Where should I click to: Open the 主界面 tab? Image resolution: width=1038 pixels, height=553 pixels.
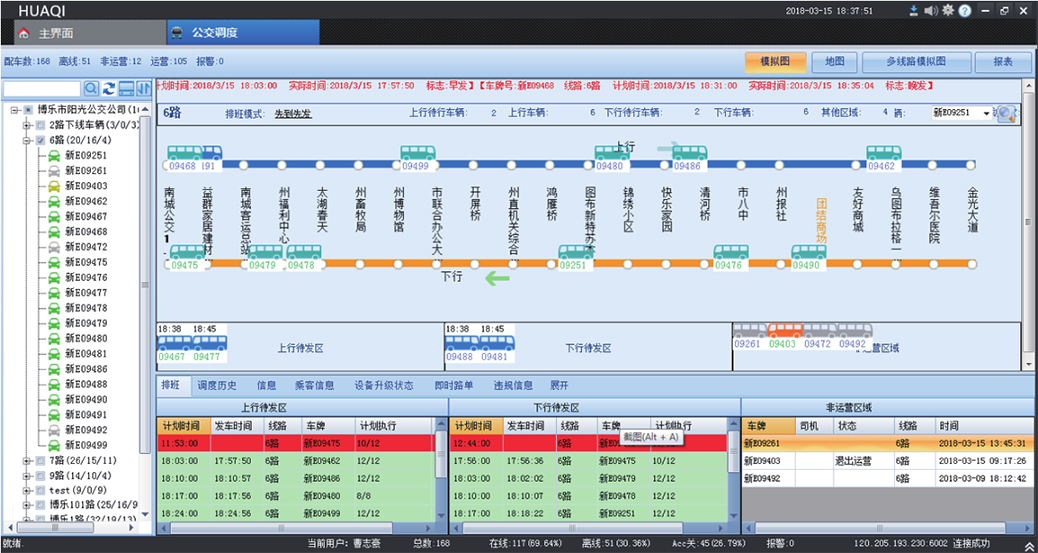click(x=55, y=33)
